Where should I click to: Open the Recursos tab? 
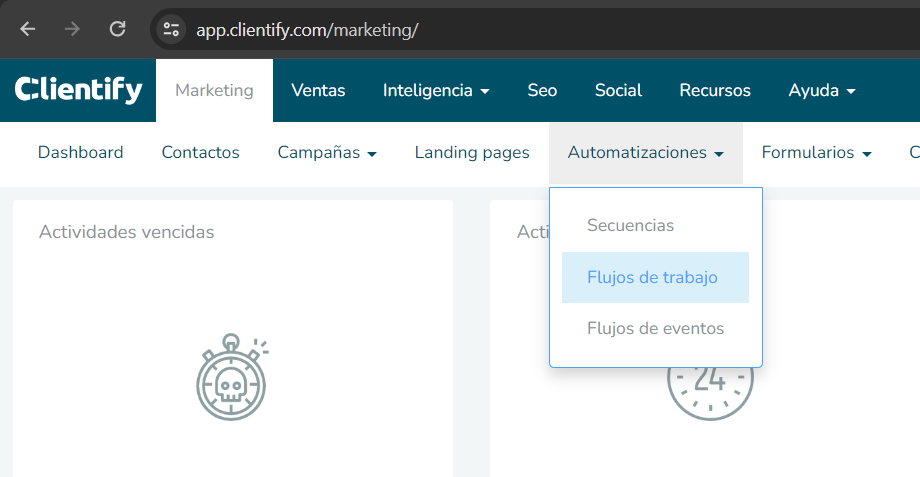[x=715, y=90]
